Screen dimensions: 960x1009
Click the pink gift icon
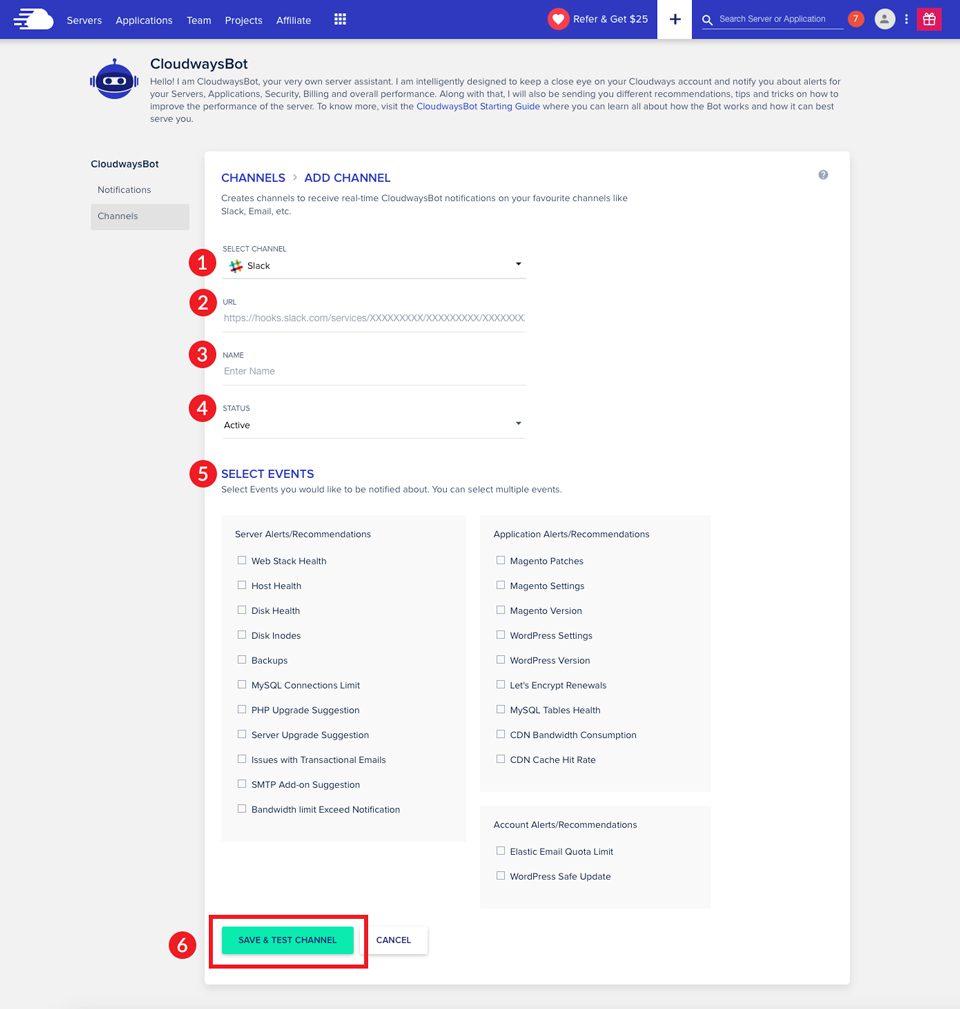point(929,19)
